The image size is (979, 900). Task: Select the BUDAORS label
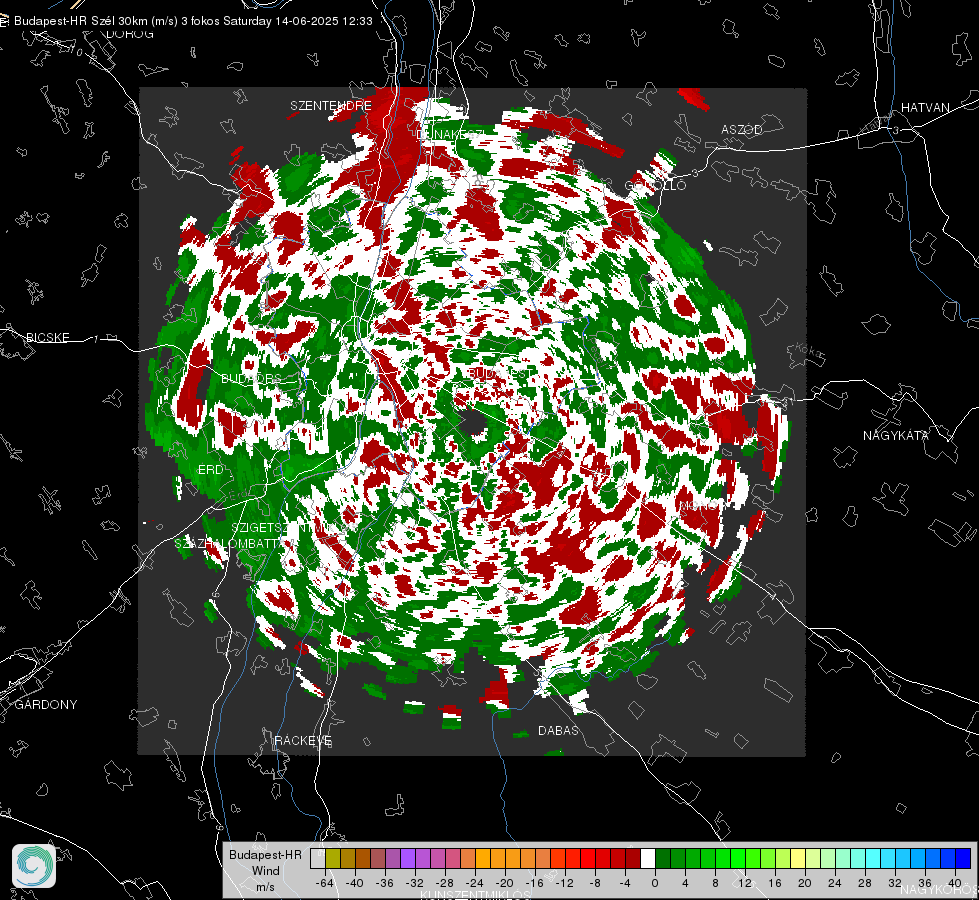(251, 379)
